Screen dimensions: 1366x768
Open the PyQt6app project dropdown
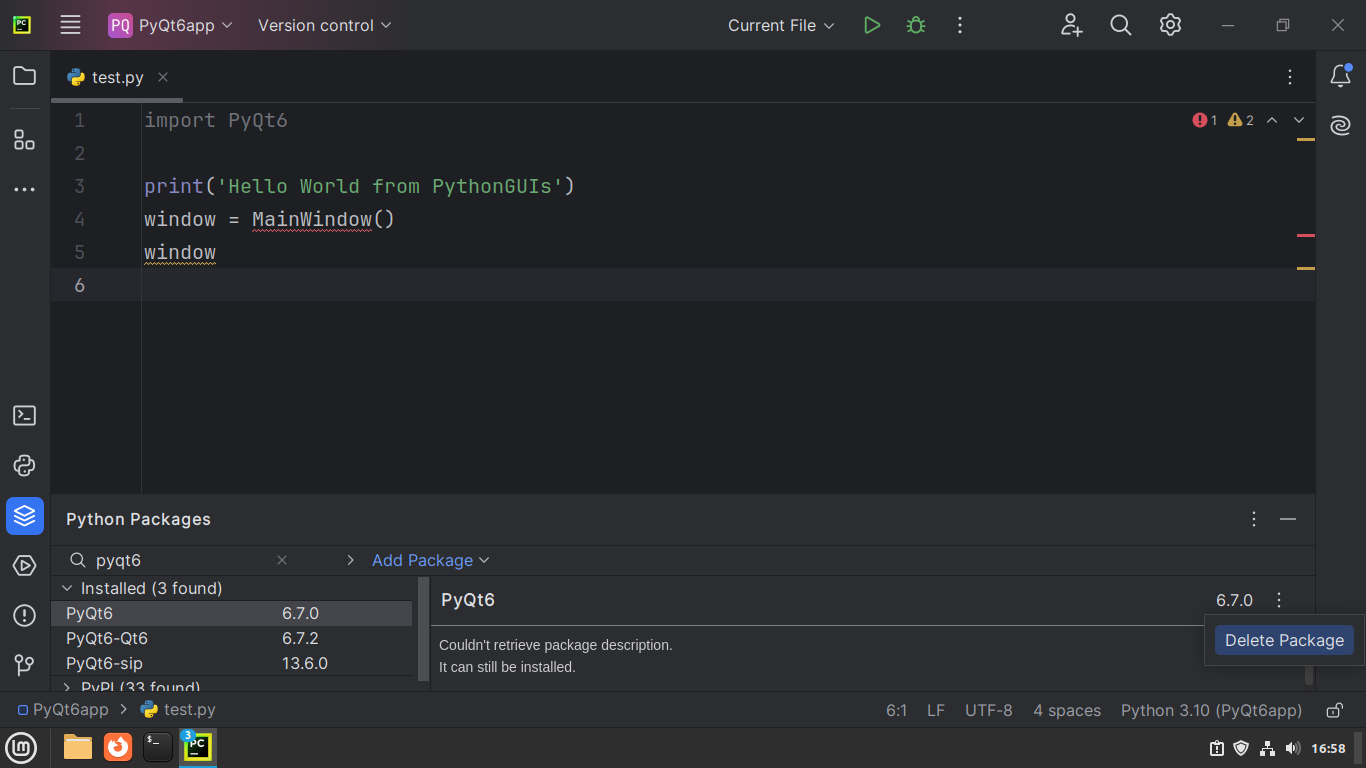pos(171,25)
